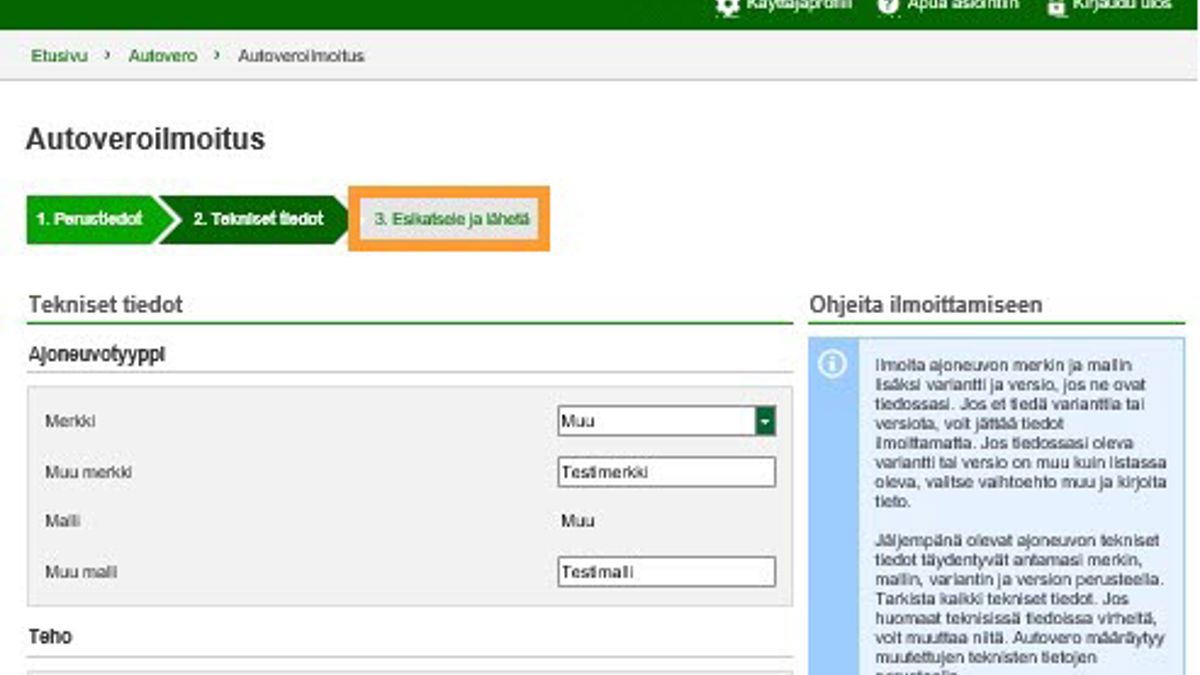Click the Merkki combo box showing Muu
Viewport: 1200px width, 675px height.
[656, 422]
